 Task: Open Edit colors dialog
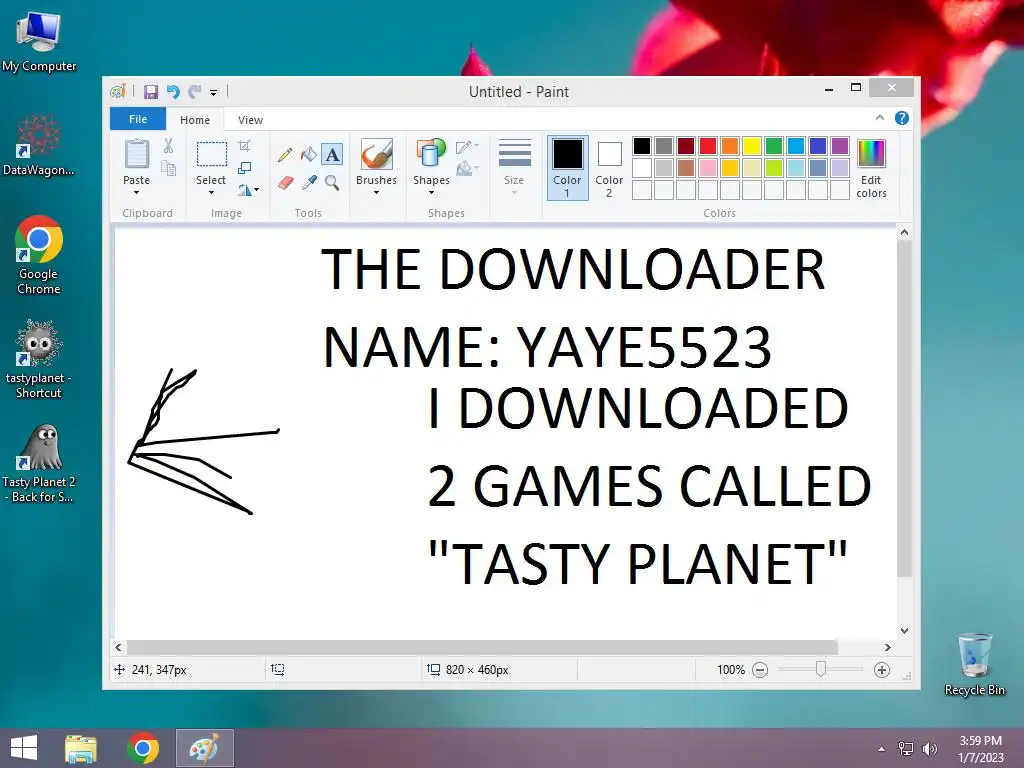pos(871,168)
